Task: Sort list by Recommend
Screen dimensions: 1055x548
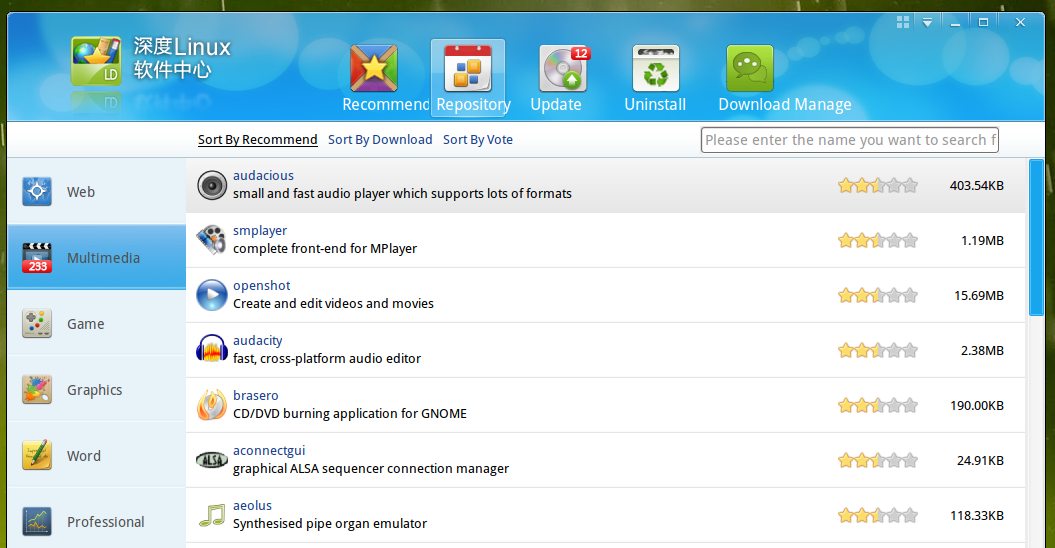Action: coord(258,139)
